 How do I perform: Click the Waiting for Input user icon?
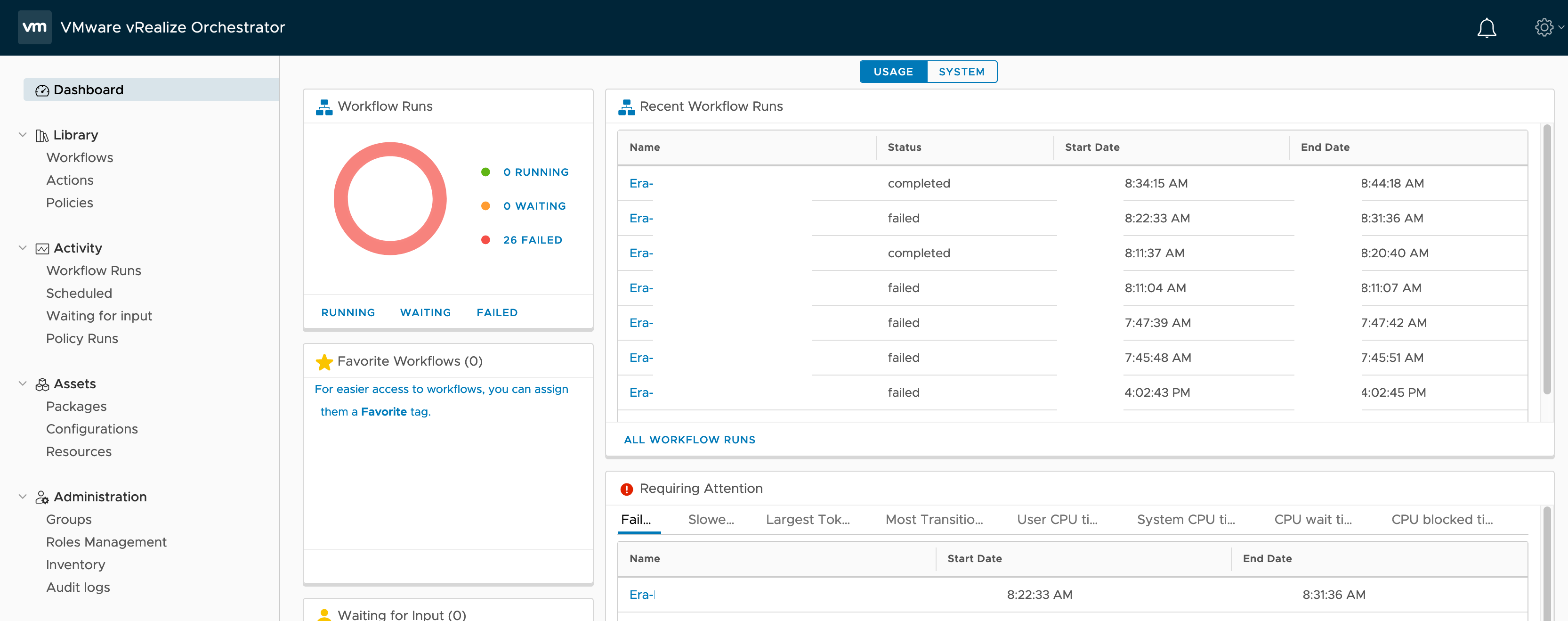pos(324,614)
